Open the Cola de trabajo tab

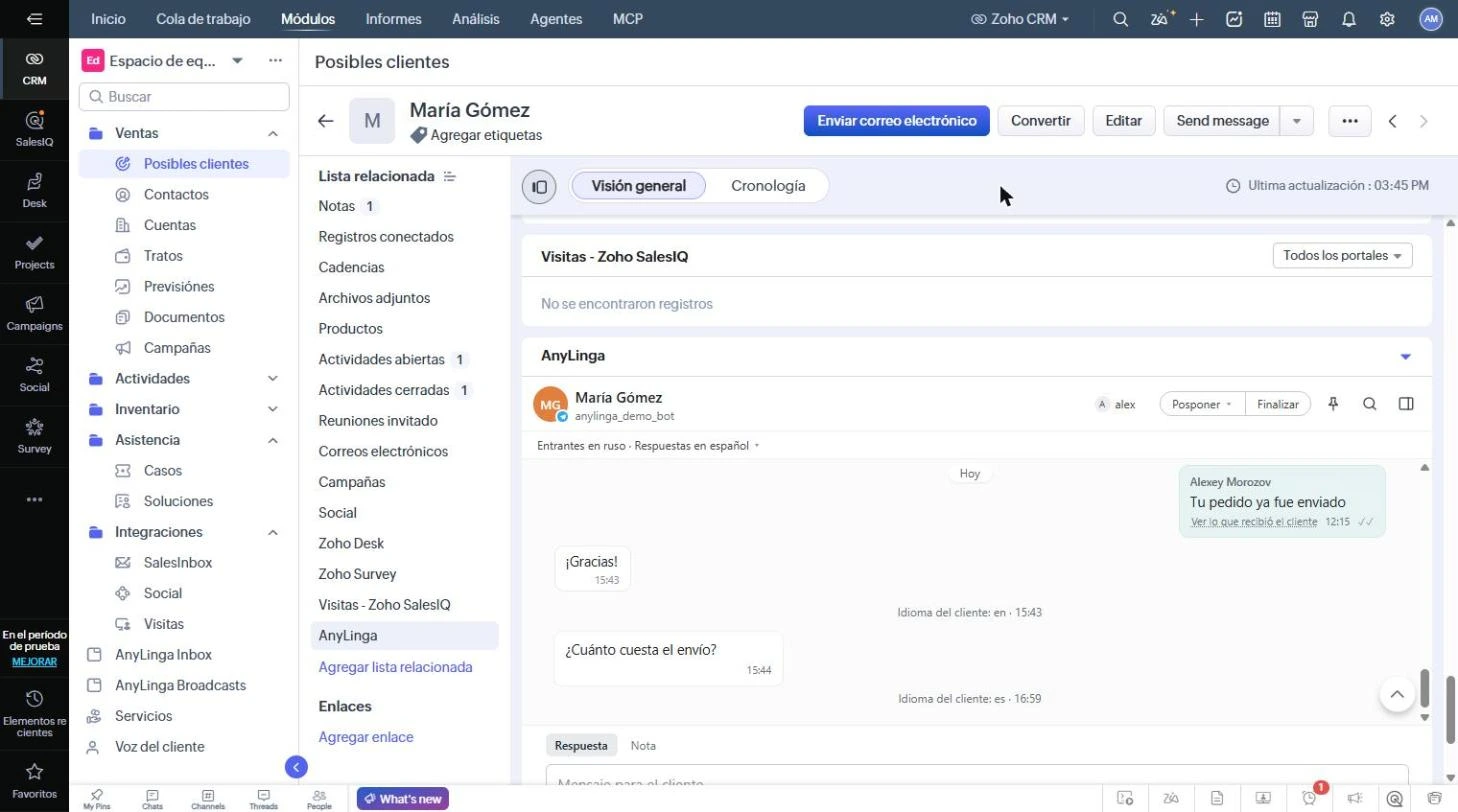click(x=203, y=19)
